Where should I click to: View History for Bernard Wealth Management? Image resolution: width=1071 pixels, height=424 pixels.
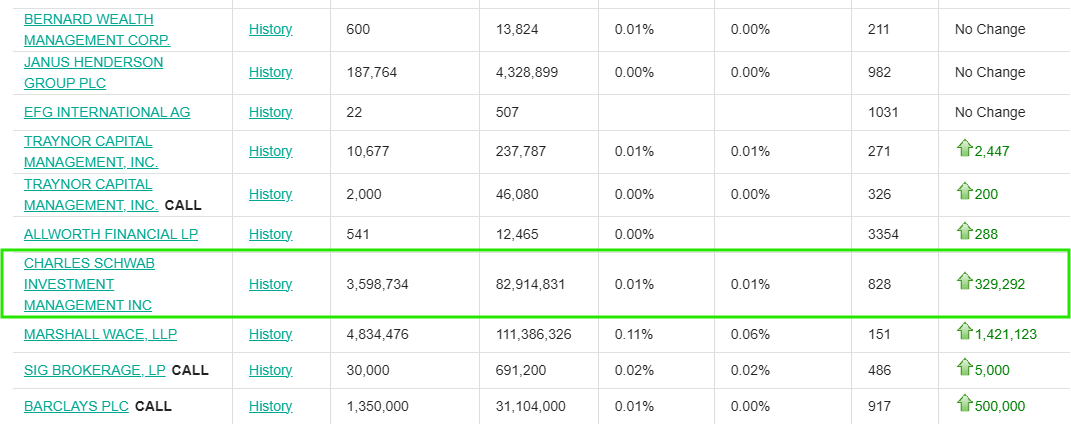[x=270, y=29]
